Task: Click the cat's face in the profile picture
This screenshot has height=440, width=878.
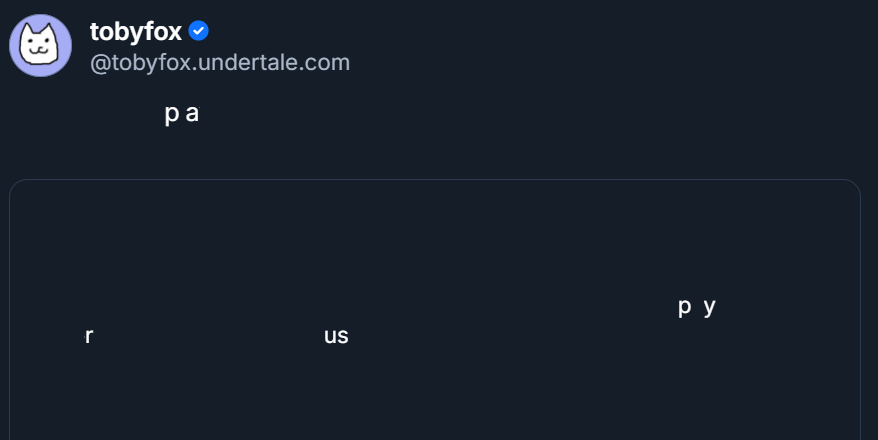Action: [x=39, y=47]
